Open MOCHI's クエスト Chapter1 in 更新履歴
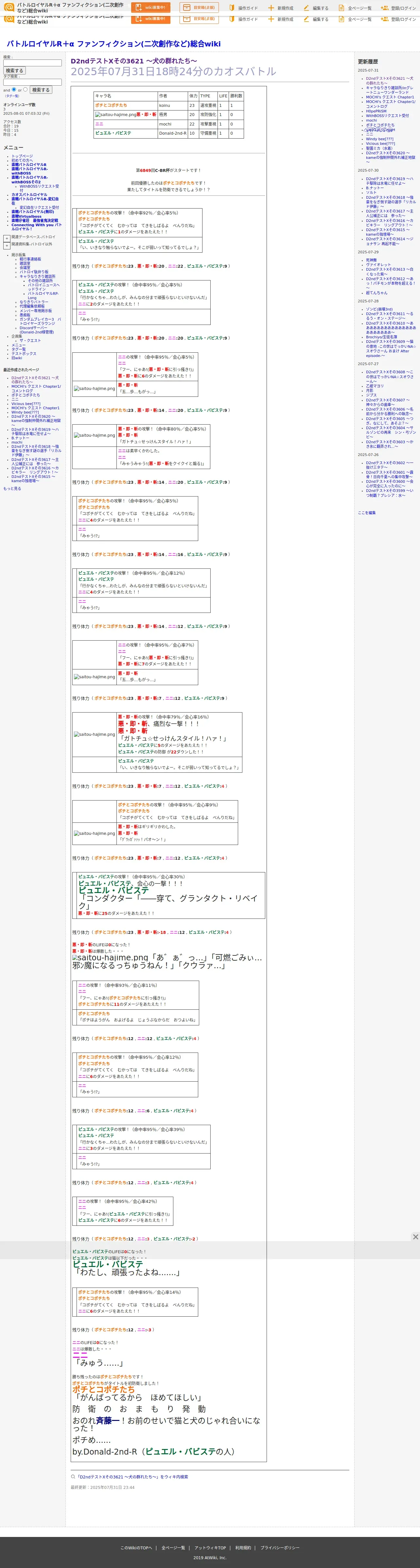The width and height of the screenshot is (420, 1568). pyautogui.click(x=390, y=97)
